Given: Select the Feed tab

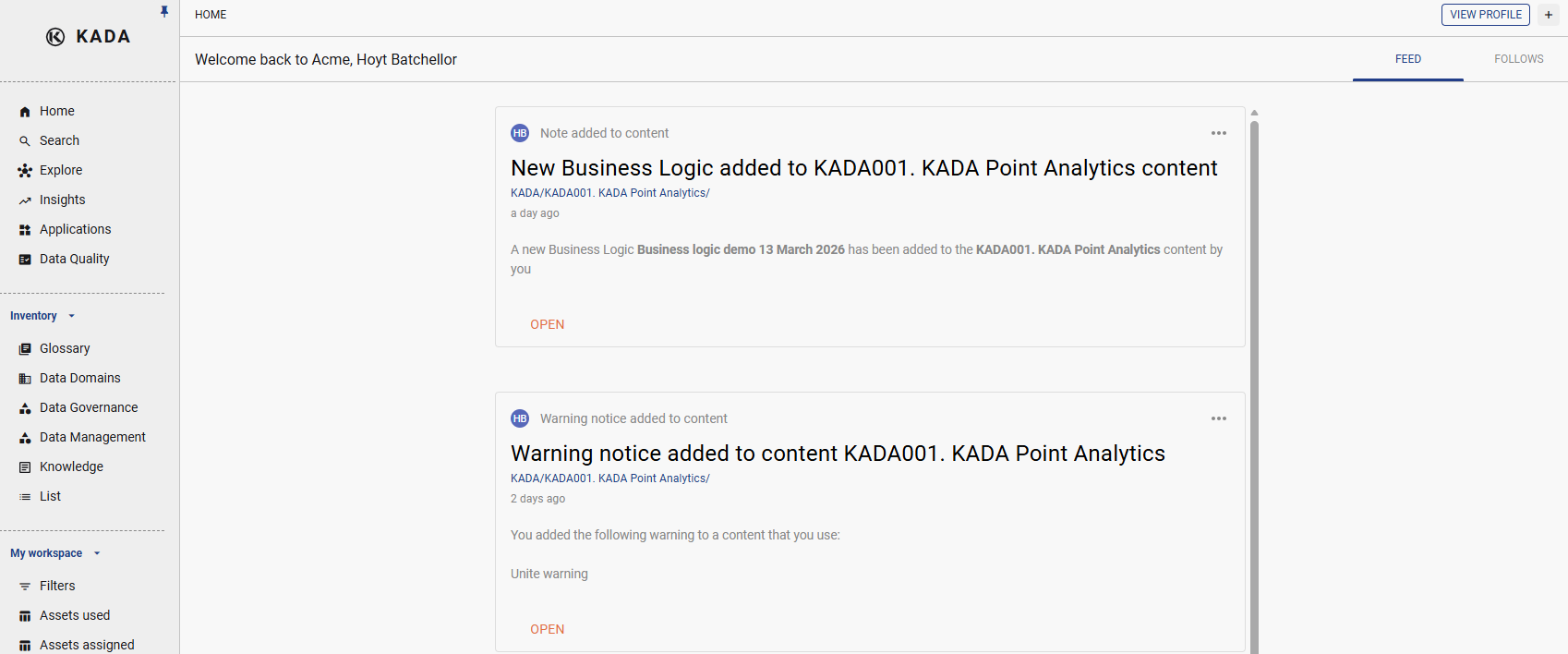Looking at the screenshot, I should (1407, 59).
